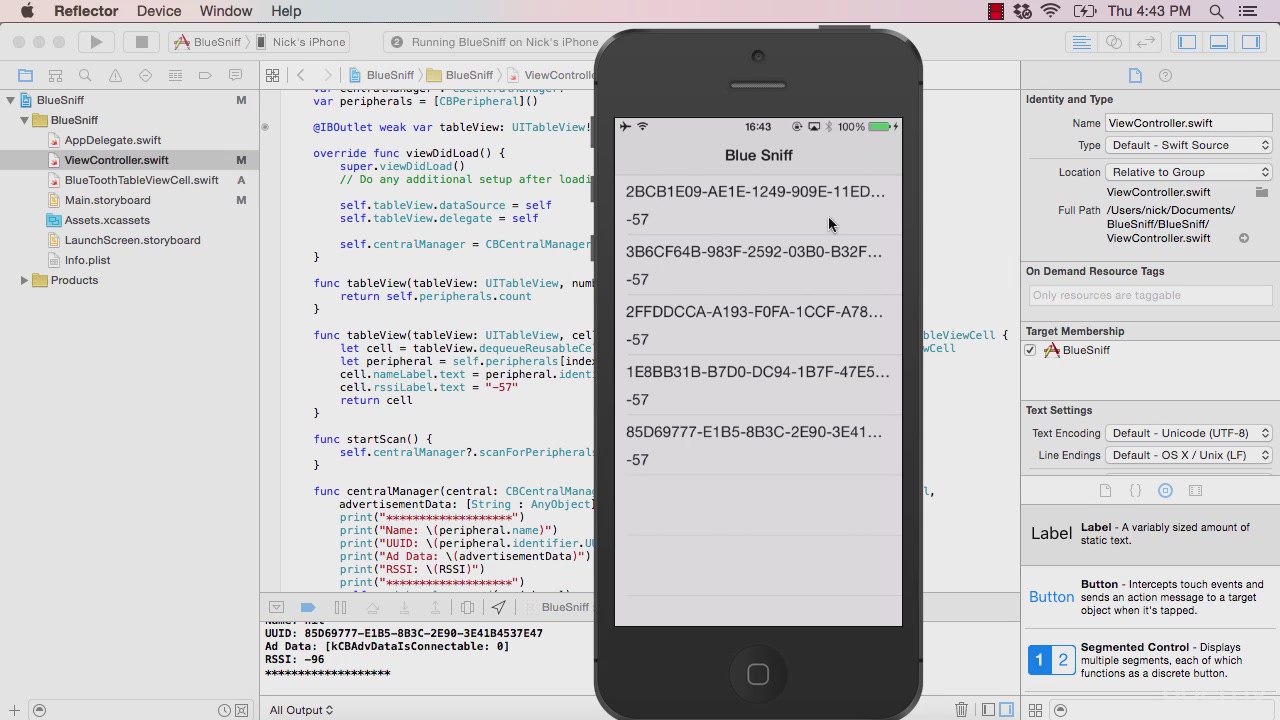This screenshot has height=720, width=1280.
Task: Open Main.storyboard in navigator
Action: [x=107, y=200]
